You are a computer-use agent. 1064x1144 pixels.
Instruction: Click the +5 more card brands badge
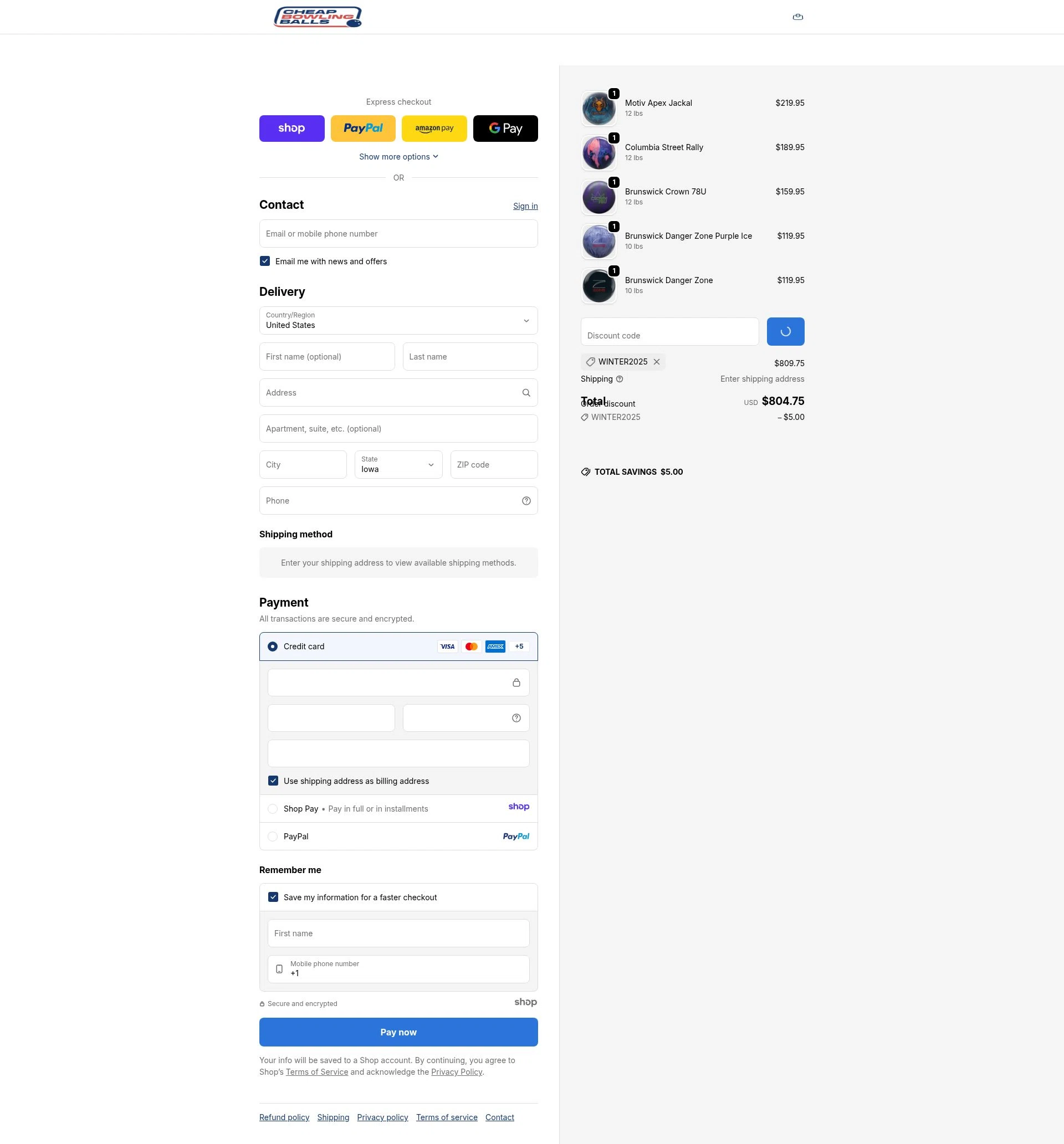pos(519,647)
